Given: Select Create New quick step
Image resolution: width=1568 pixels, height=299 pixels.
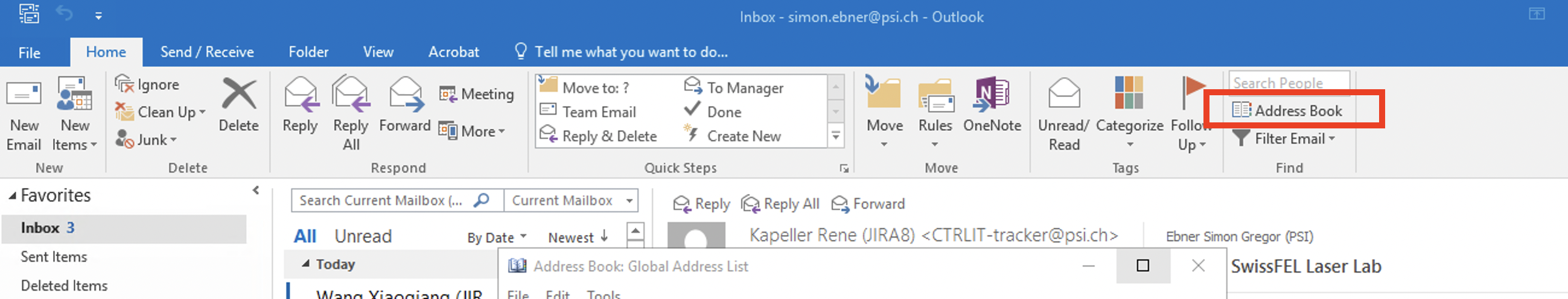Looking at the screenshot, I should [x=732, y=136].
